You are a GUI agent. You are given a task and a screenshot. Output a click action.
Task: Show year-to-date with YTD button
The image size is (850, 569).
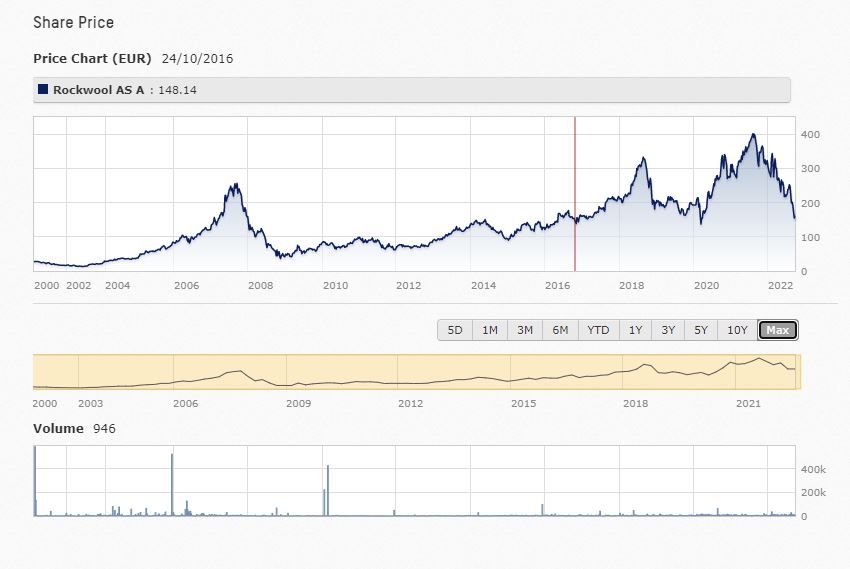[x=598, y=330]
